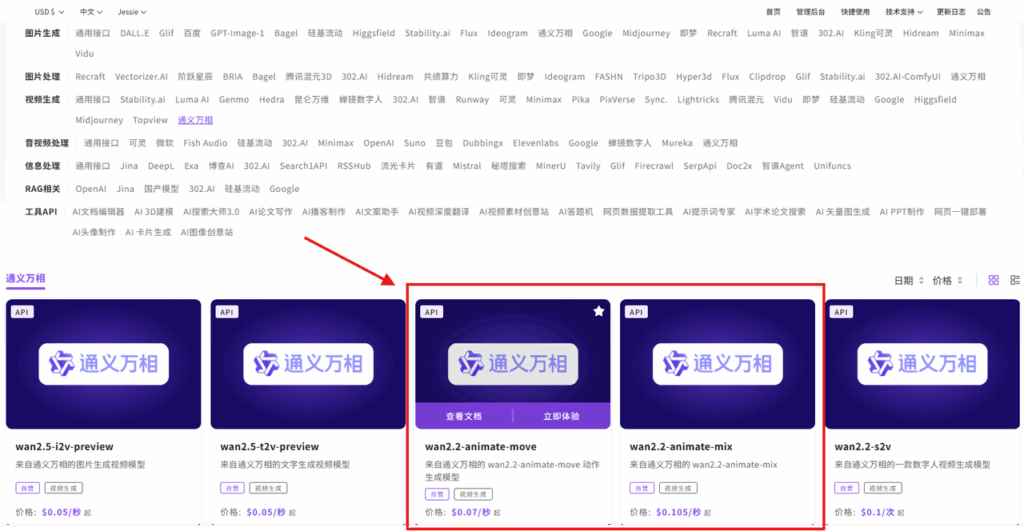
Task: Select Vidu on second 图片生成 line
Action: tap(84, 54)
